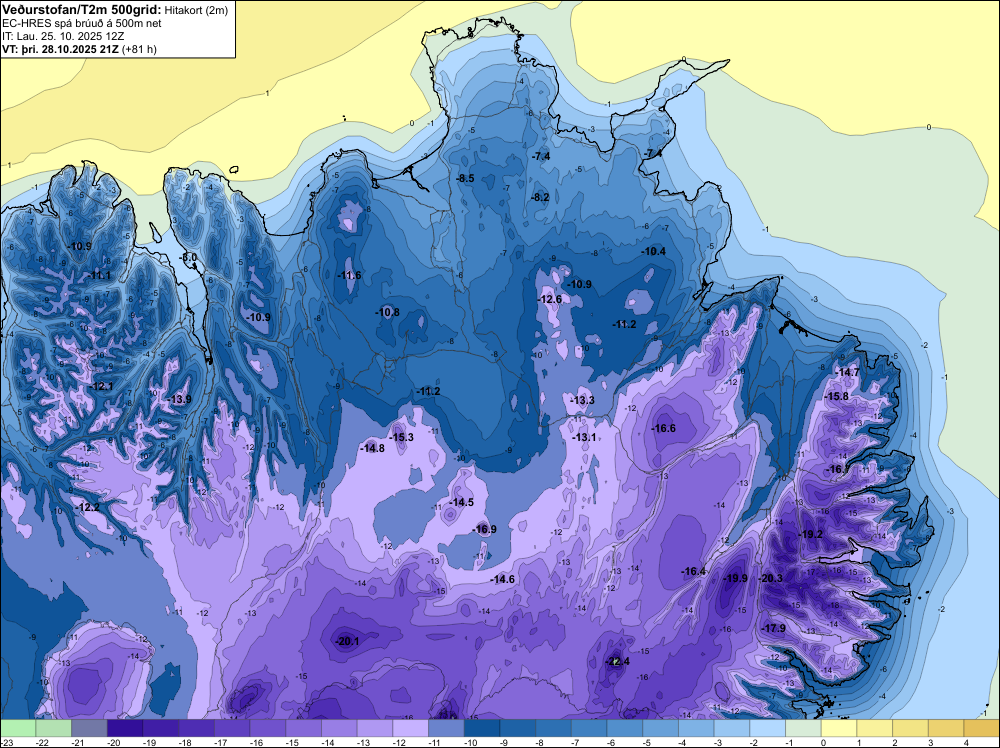
Task: Click the -10.8 temperature label
Action: coord(388,312)
